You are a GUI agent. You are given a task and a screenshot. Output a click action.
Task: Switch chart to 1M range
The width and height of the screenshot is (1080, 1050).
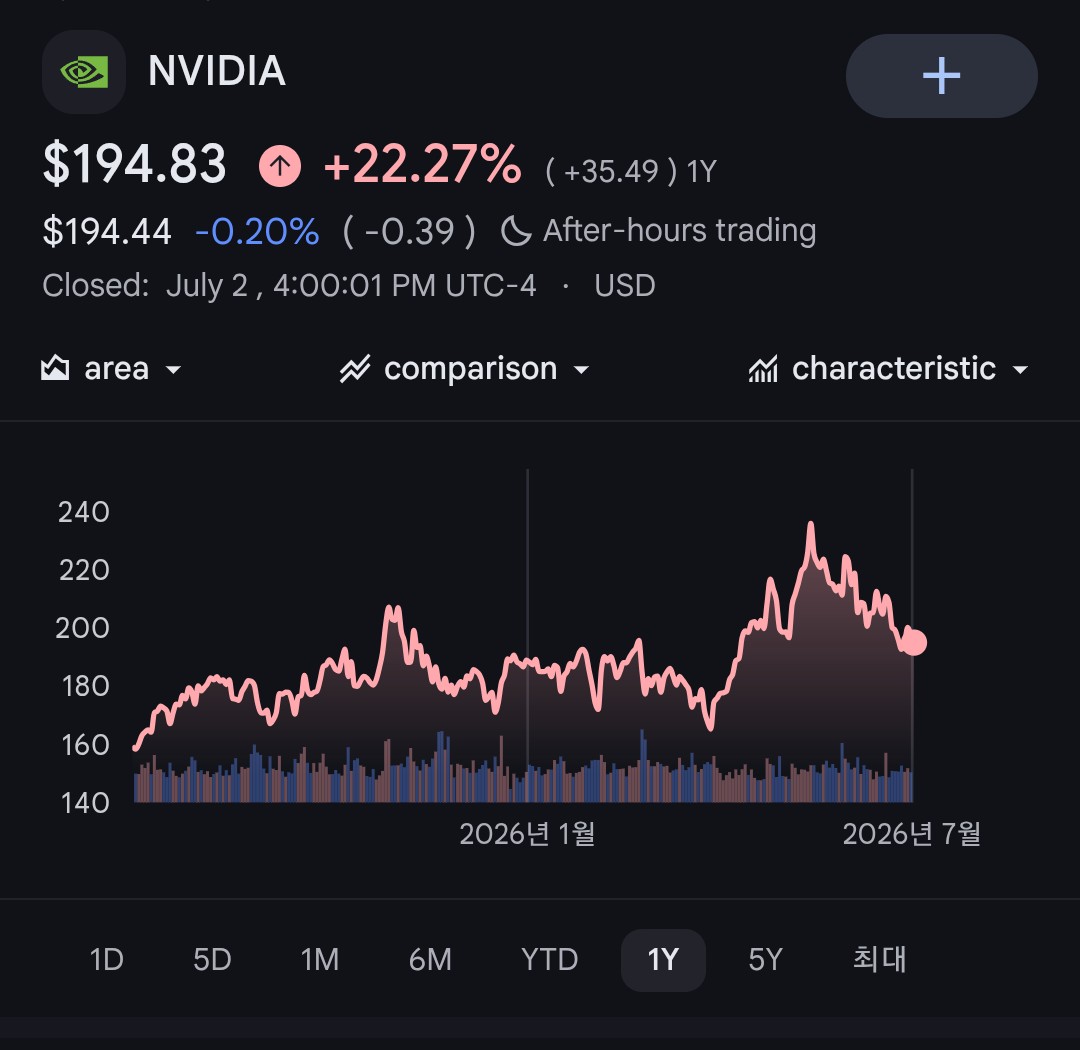(x=320, y=960)
